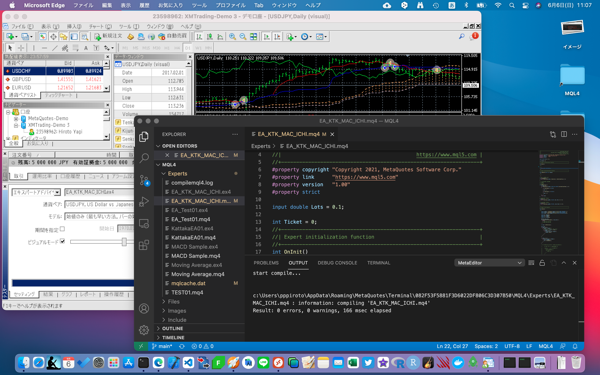Expand Images folder in Explorer
Image resolution: width=600 pixels, height=375 pixels.
coord(177,311)
